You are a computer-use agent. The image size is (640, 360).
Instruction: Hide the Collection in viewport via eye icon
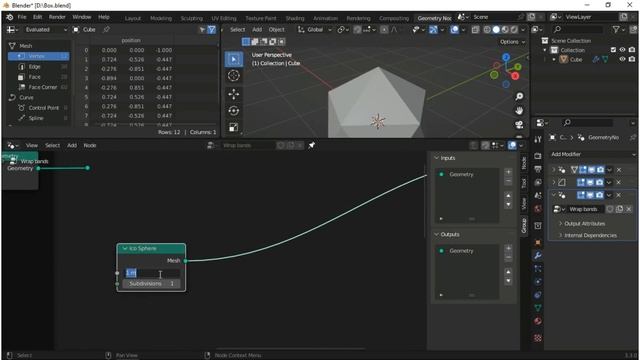tap(622, 50)
